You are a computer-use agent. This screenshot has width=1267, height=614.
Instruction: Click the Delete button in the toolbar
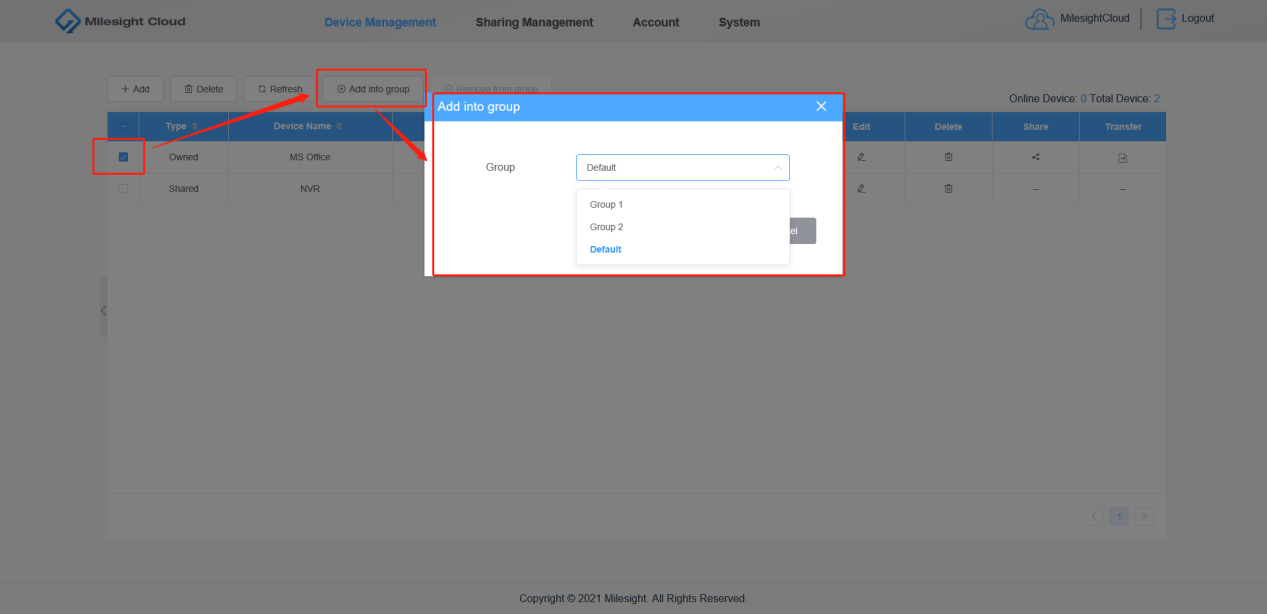pyautogui.click(x=204, y=89)
